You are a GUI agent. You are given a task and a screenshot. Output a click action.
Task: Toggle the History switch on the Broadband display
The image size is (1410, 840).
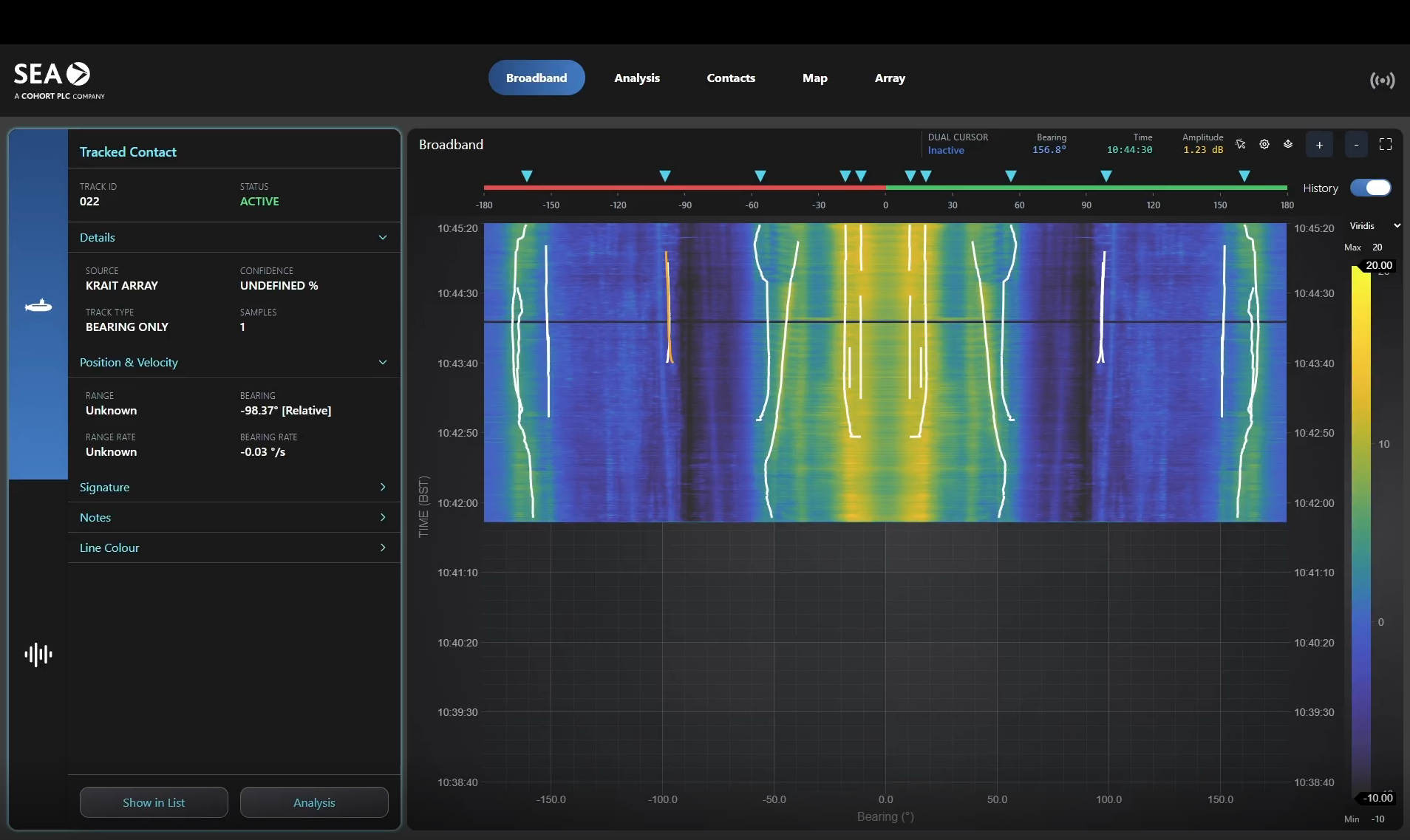coord(1372,188)
